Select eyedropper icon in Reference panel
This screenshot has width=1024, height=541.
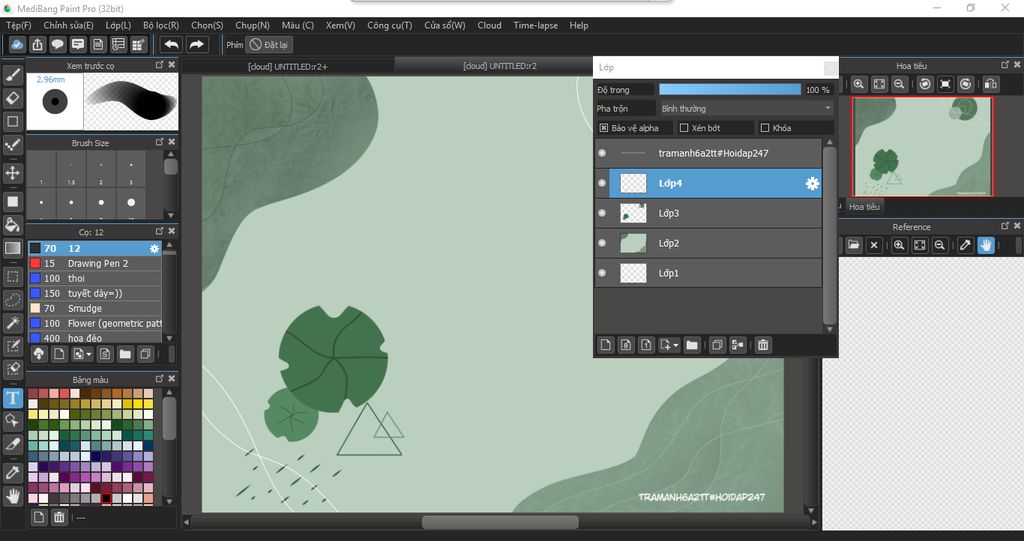965,245
